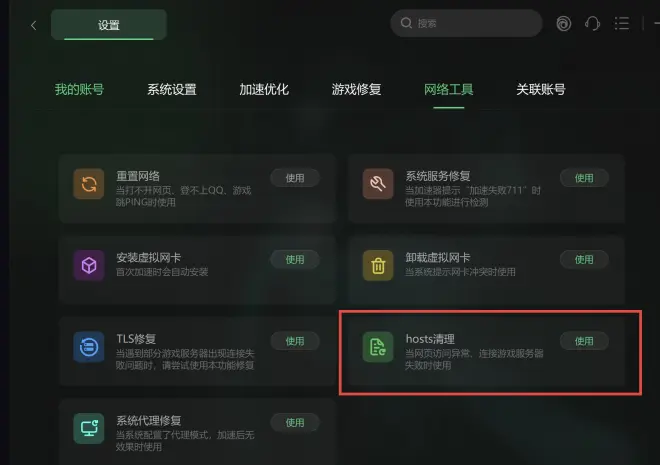Go back using the left arrow
Viewport: 660px width, 465px height.
[34, 25]
